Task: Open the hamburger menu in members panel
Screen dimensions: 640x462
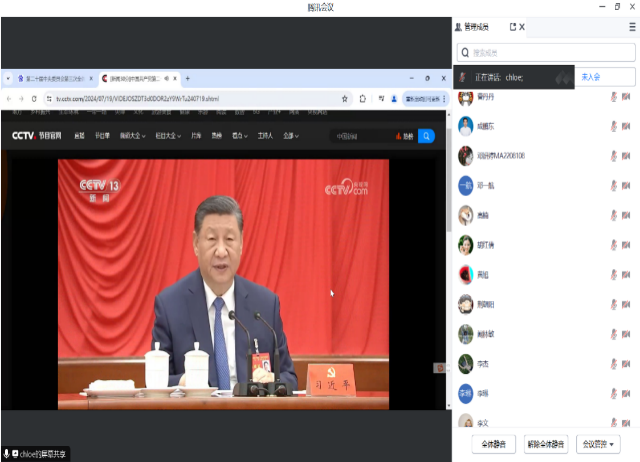Action: tap(631, 27)
